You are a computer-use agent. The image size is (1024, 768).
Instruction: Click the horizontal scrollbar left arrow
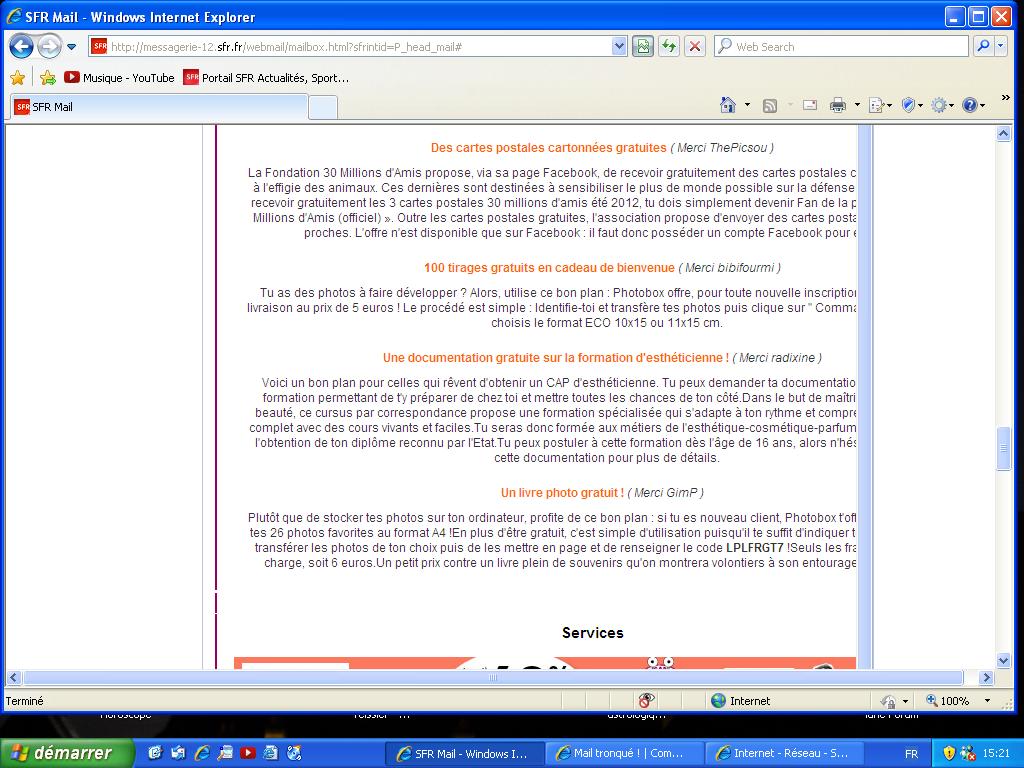pos(14,678)
